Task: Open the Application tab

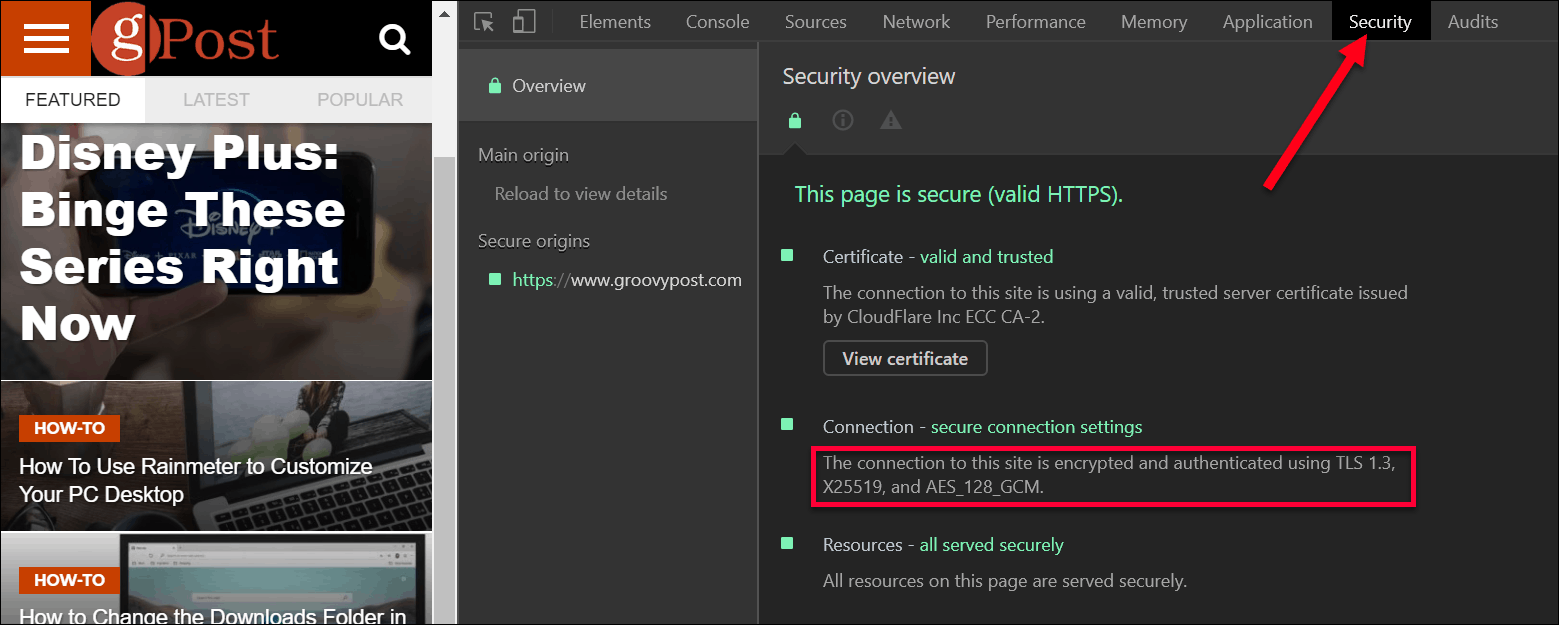Action: pos(1268,22)
